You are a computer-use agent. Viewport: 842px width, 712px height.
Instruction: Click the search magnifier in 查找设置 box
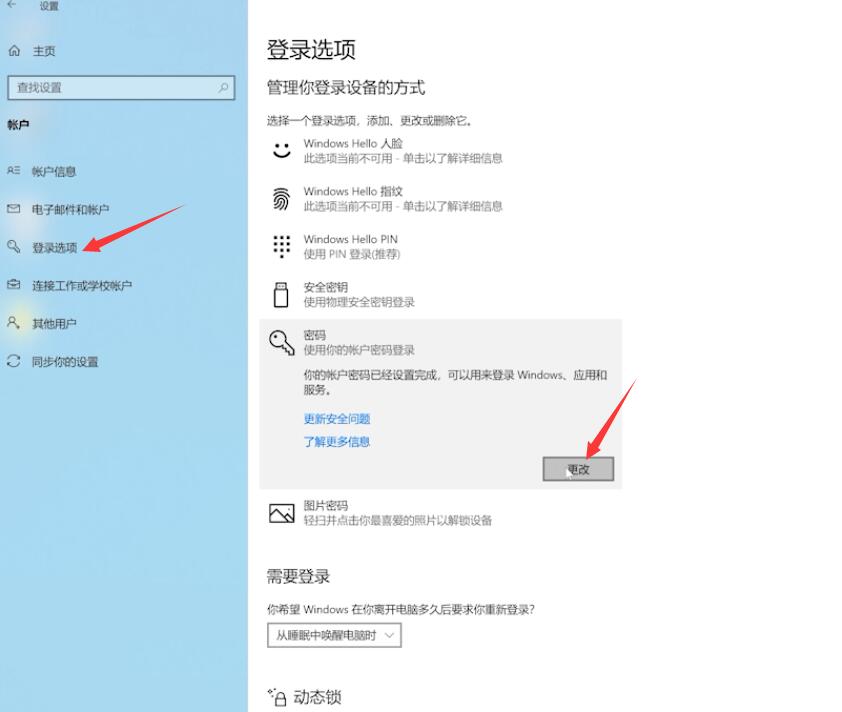tap(223, 88)
